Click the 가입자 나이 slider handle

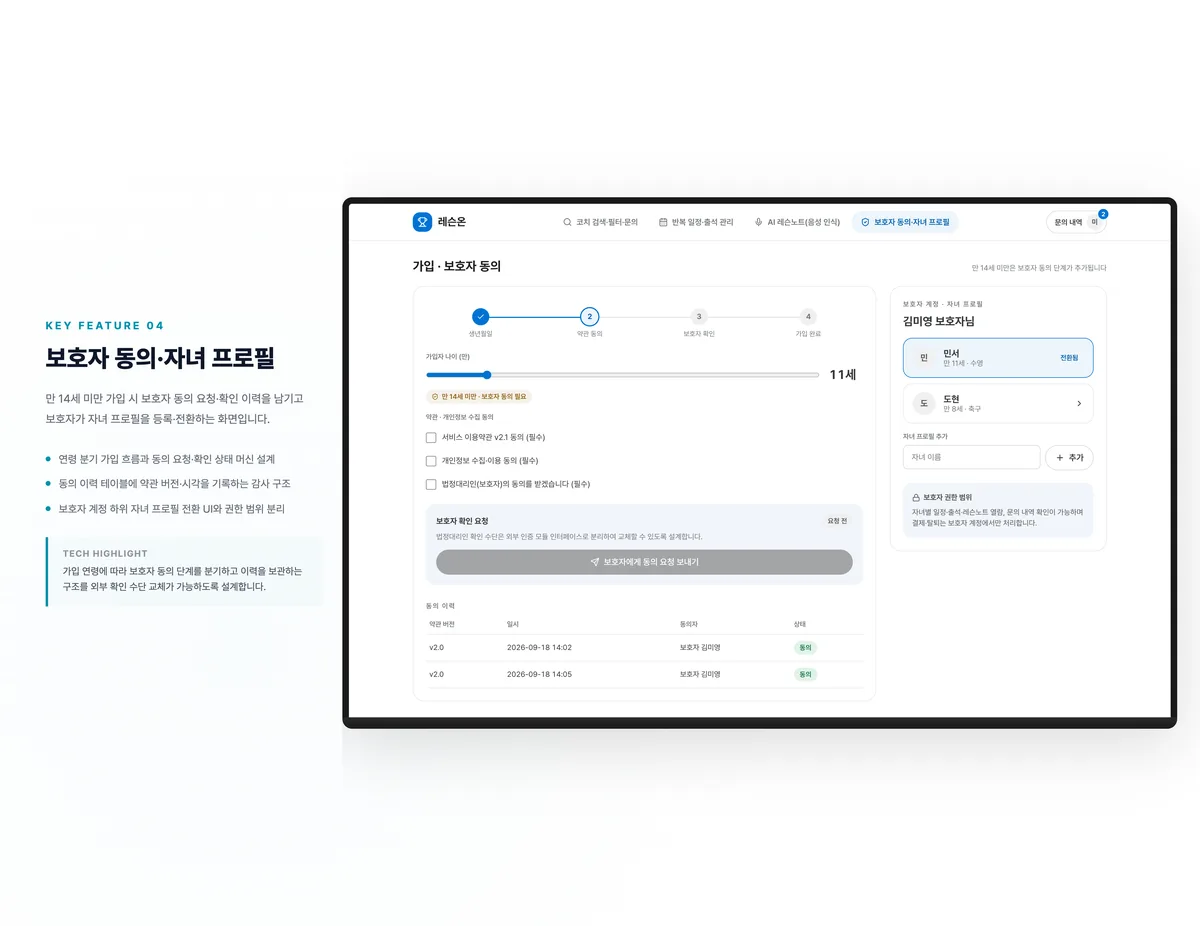click(487, 375)
